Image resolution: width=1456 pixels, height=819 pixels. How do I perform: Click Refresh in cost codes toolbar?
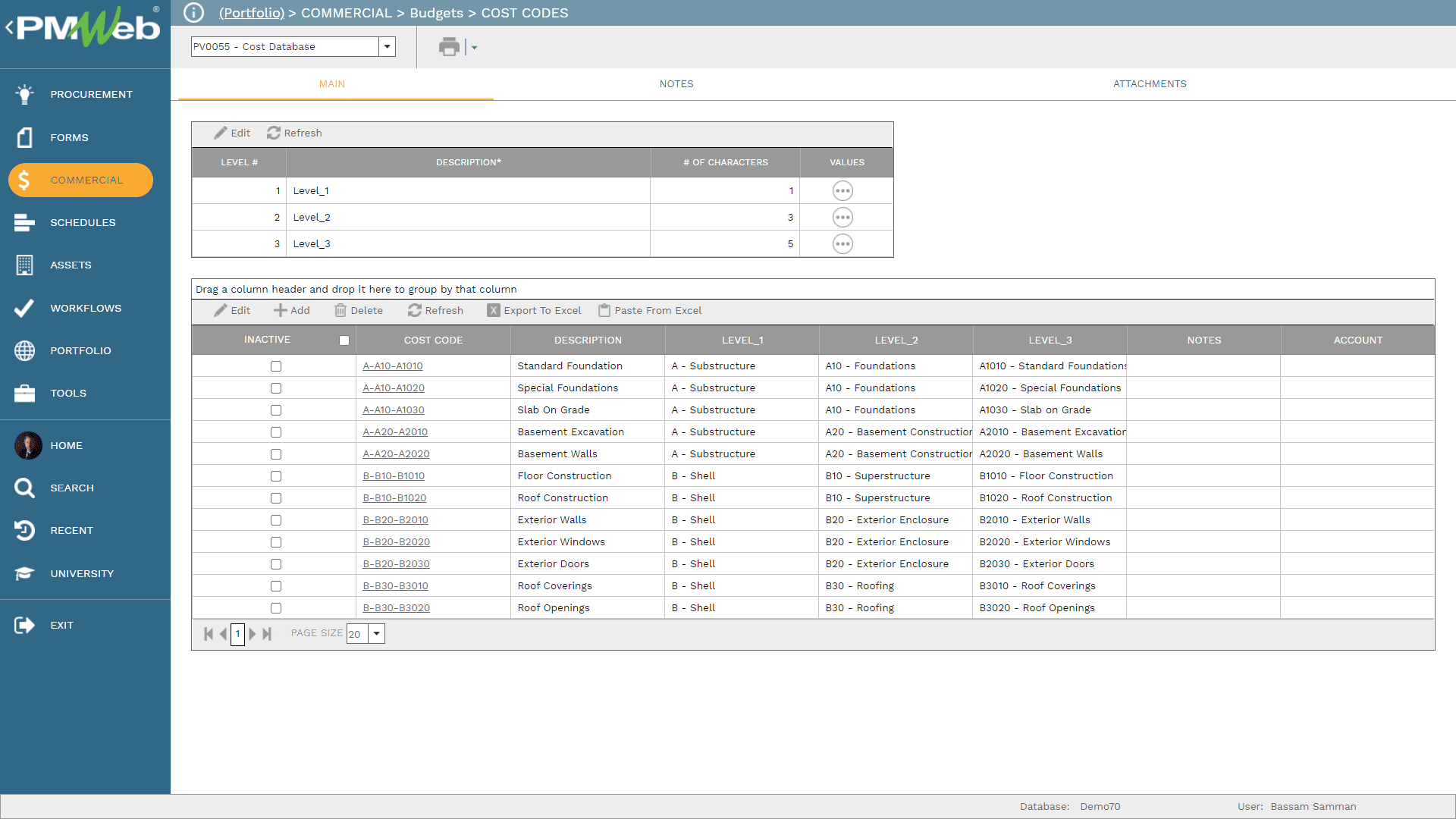pyautogui.click(x=435, y=310)
